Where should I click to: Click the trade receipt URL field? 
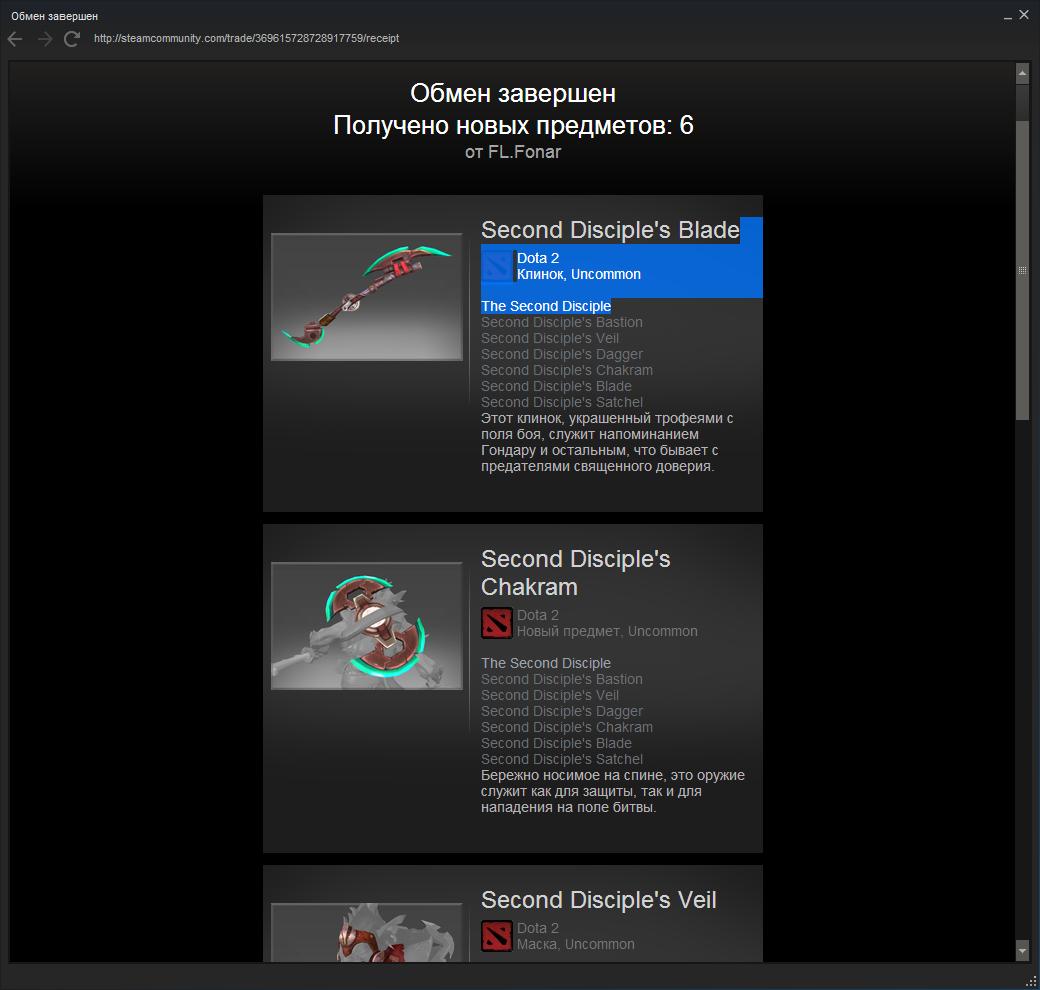246,38
